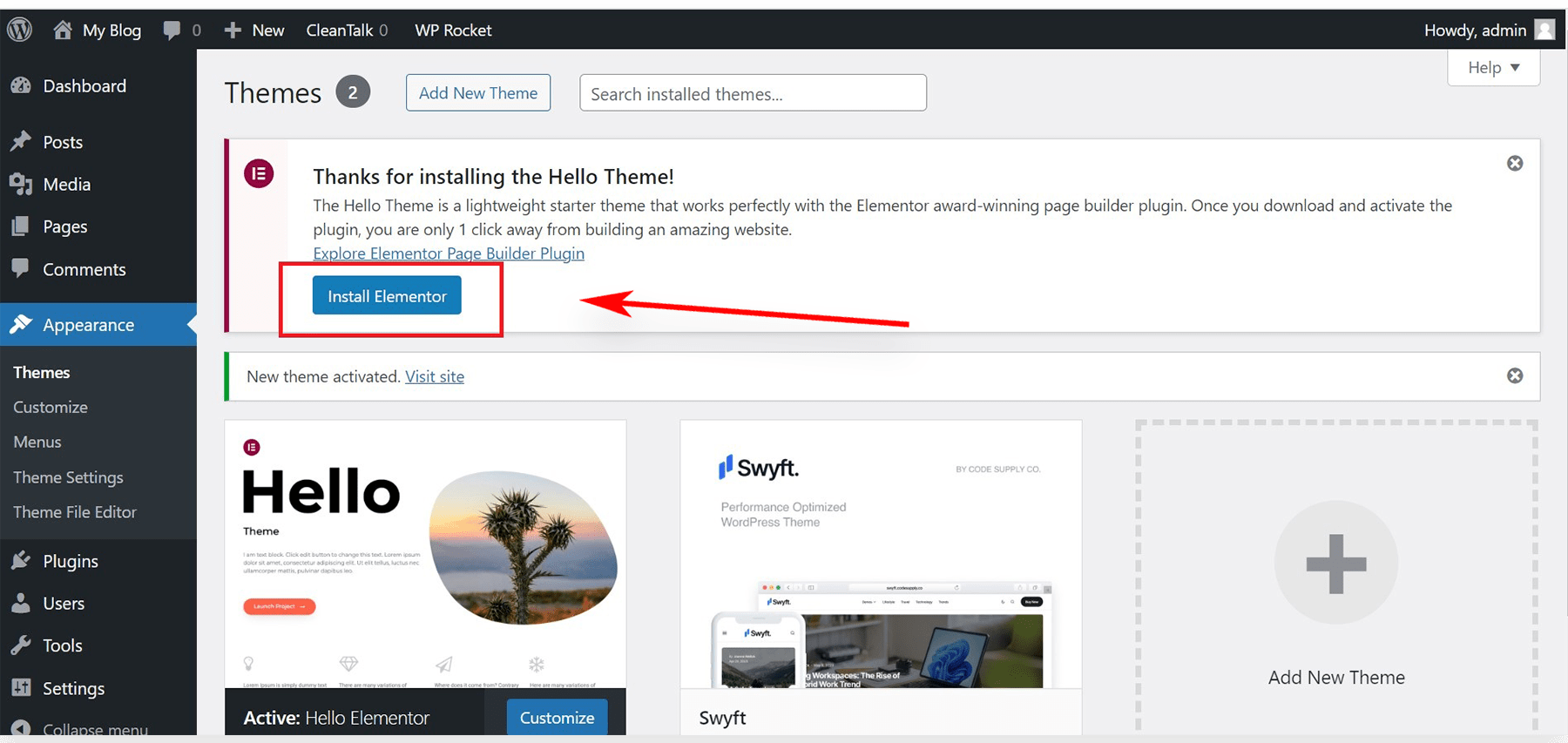
Task: Open Explore Elementor Page Builder Plugin link
Action: tap(449, 253)
